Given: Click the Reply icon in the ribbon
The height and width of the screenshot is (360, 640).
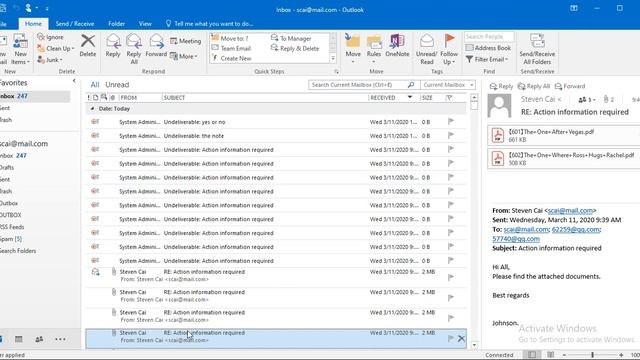Looking at the screenshot, I should coord(113,45).
